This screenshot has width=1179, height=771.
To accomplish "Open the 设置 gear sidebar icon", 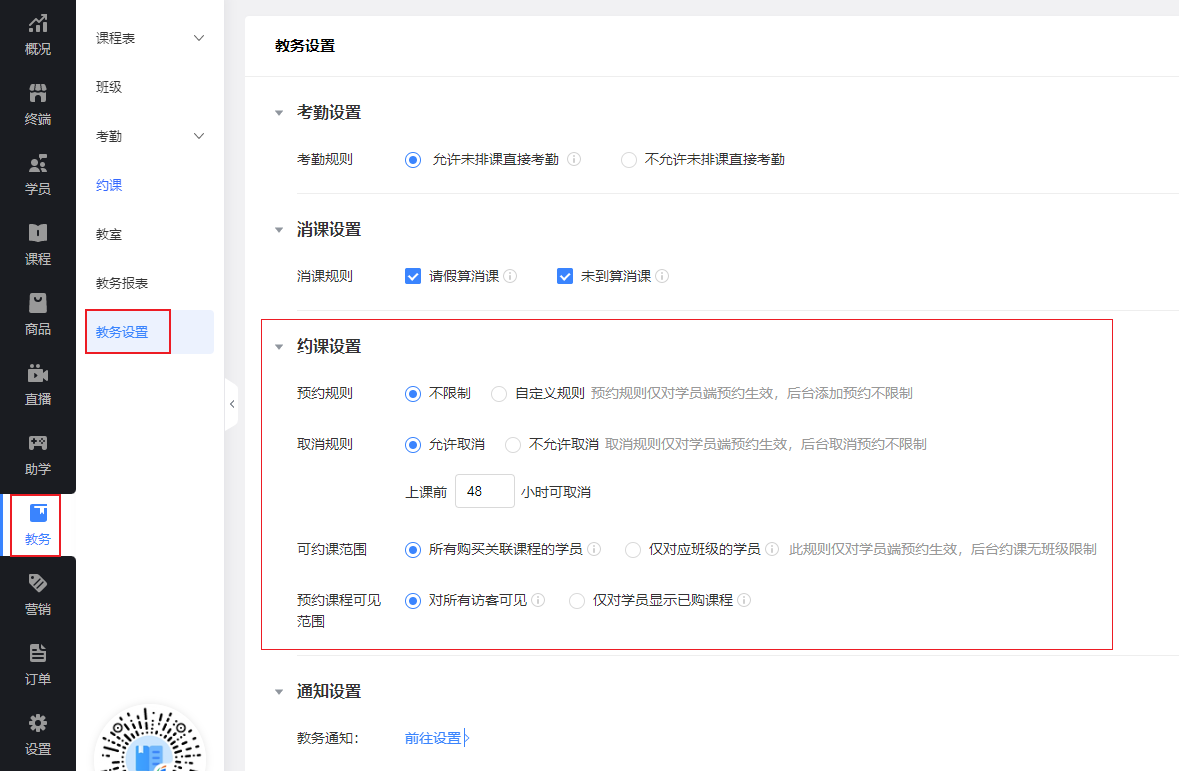I will pyautogui.click(x=38, y=734).
